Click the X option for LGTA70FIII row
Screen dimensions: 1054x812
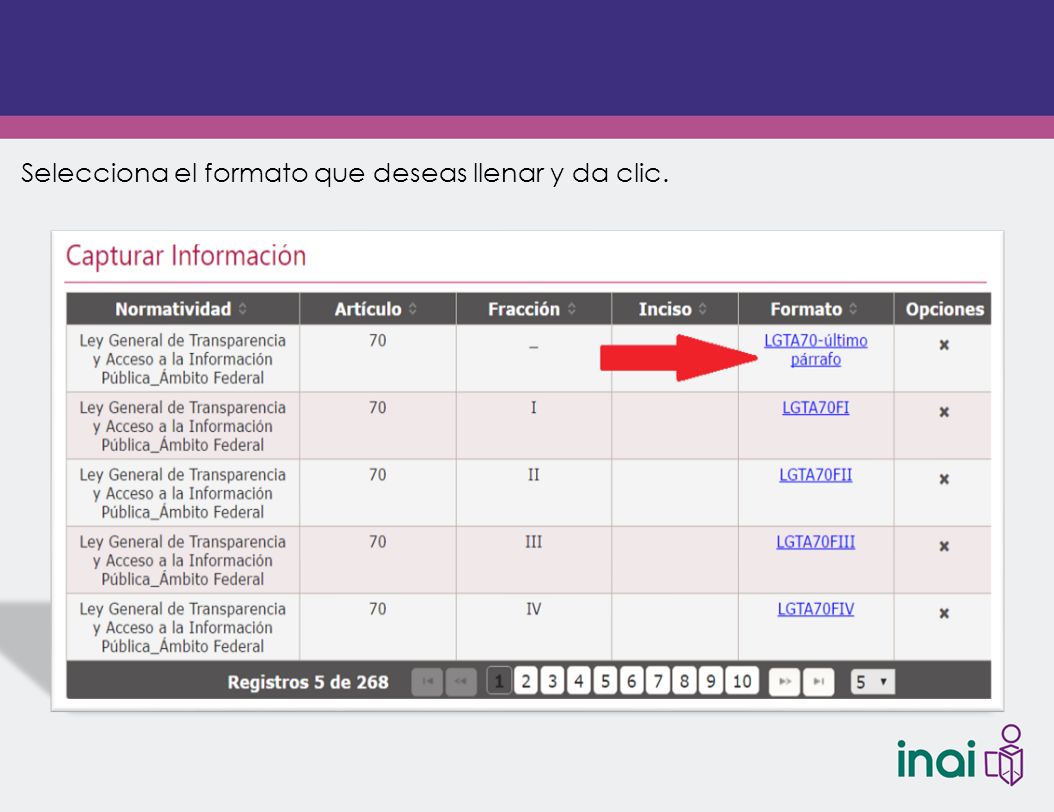tap(944, 546)
